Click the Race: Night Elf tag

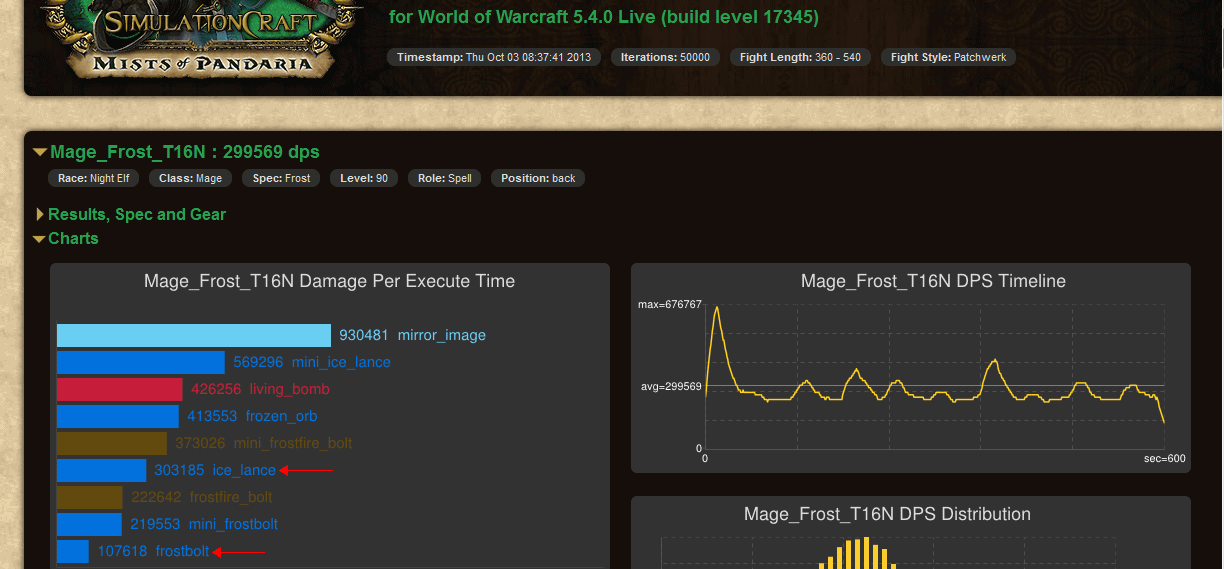tap(94, 178)
